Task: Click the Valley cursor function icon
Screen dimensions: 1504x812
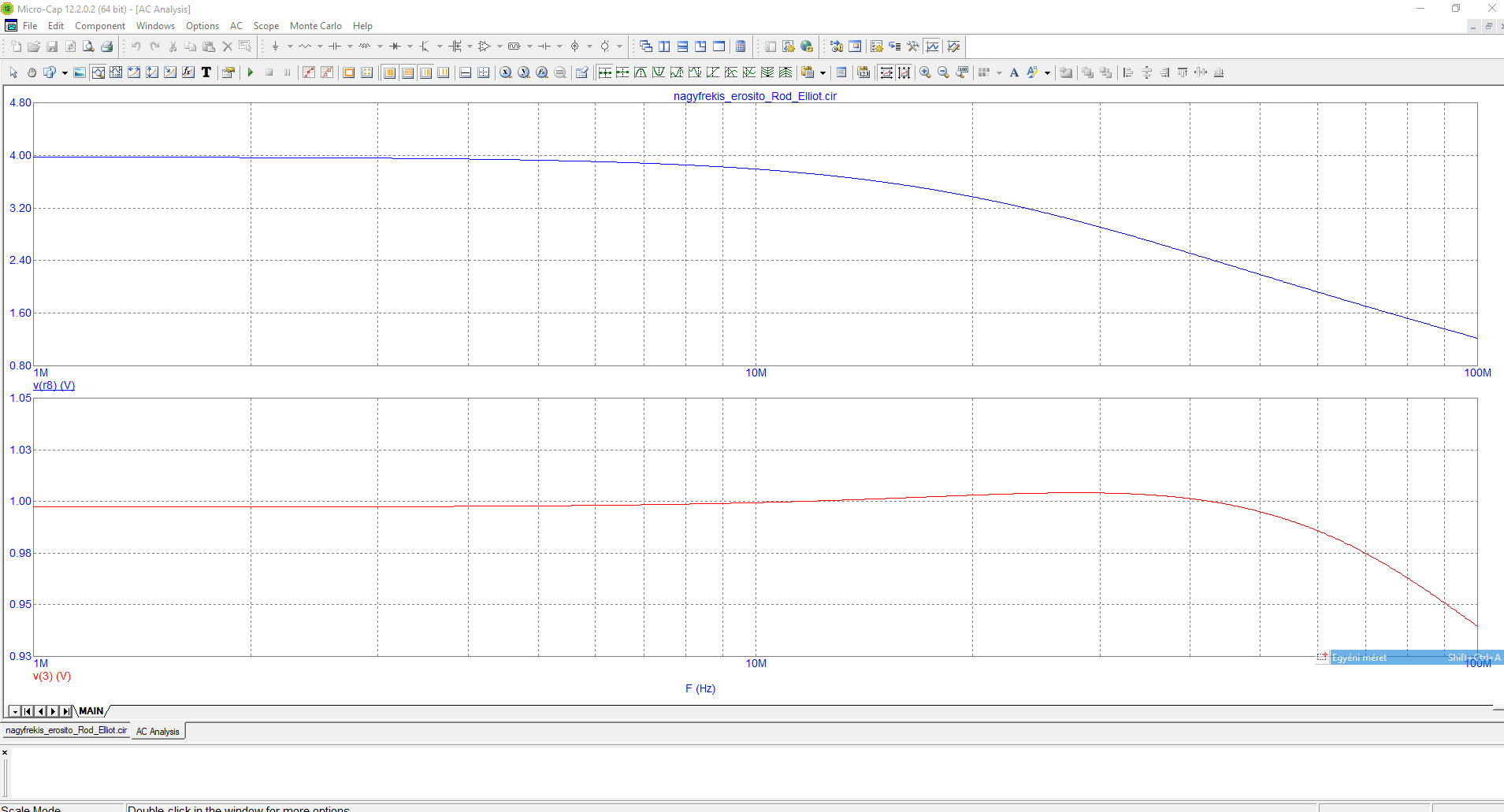Action: (x=659, y=72)
